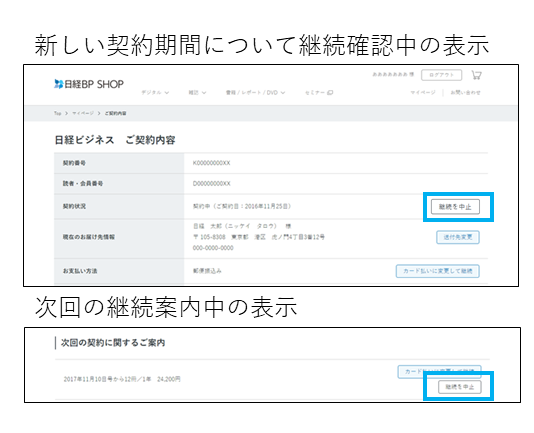
Task: Expand the 雑誌 menu
Action: click(x=197, y=92)
